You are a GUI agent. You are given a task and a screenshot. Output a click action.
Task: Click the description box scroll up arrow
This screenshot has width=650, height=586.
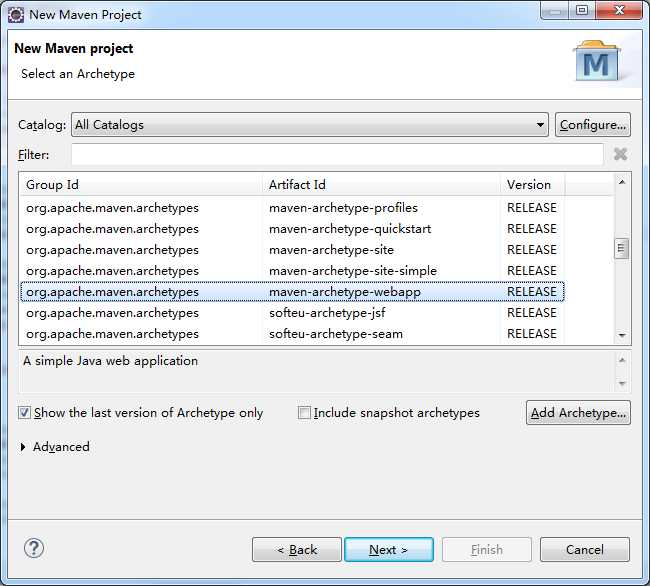click(622, 360)
